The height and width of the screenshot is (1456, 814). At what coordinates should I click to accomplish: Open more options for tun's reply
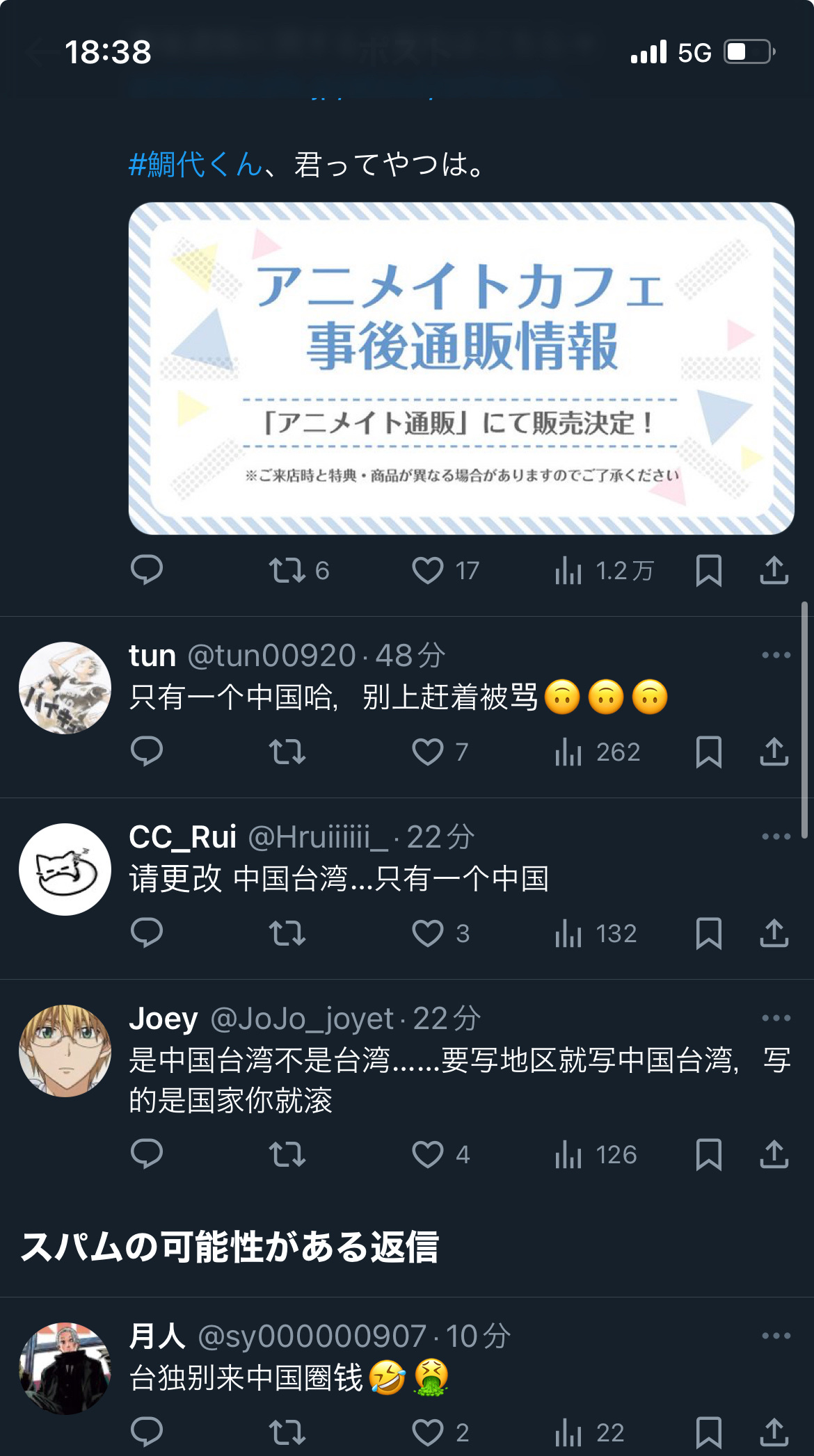tap(776, 655)
